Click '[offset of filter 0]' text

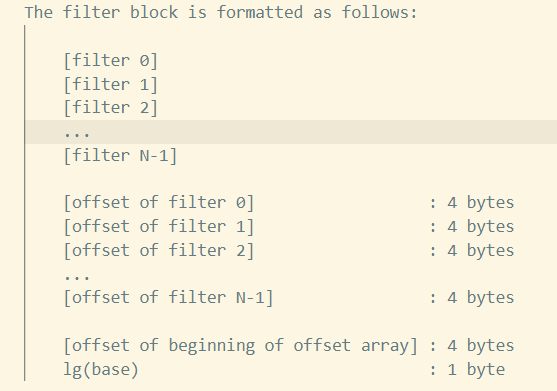[159, 203]
